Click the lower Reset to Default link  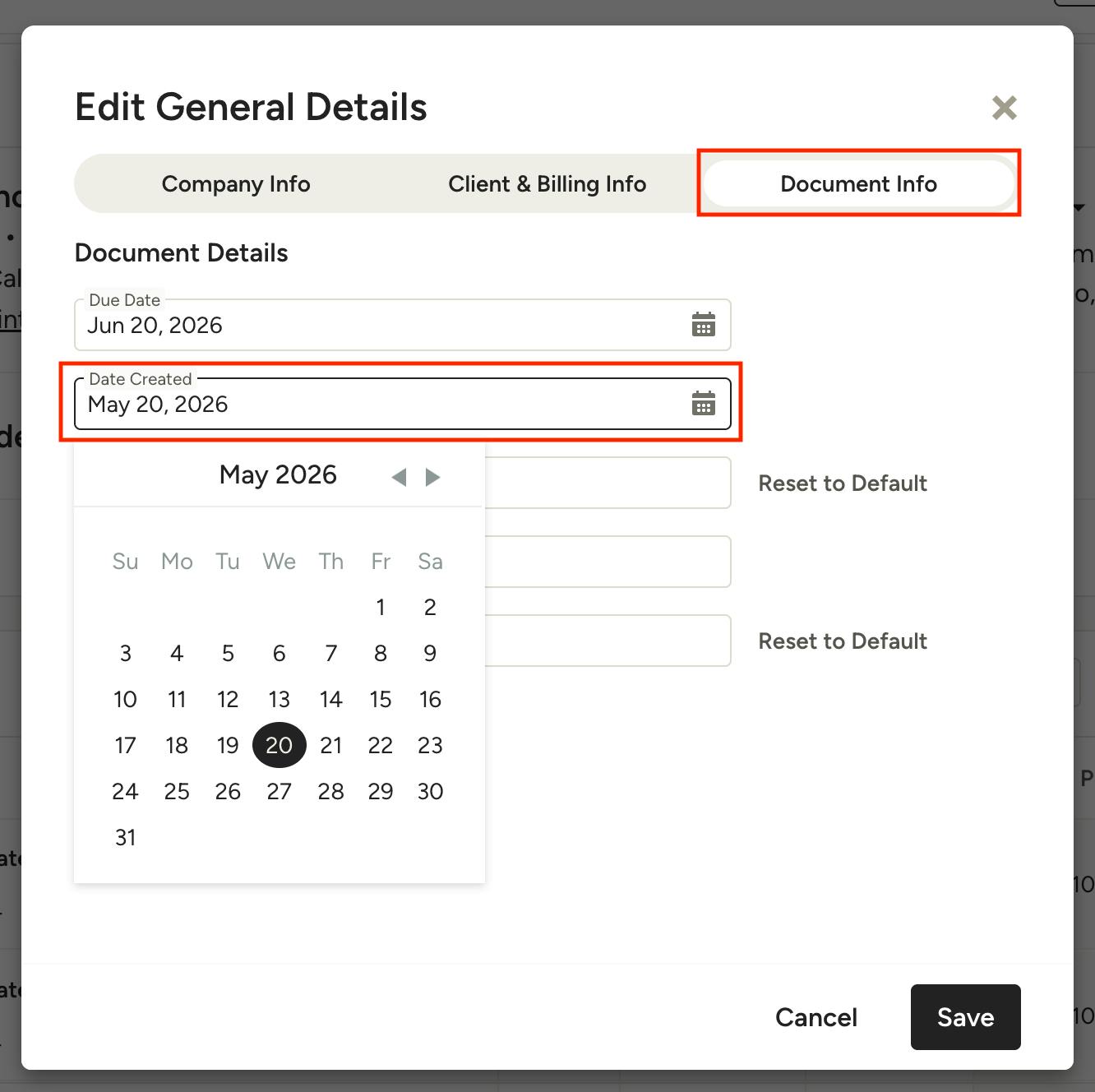click(843, 641)
